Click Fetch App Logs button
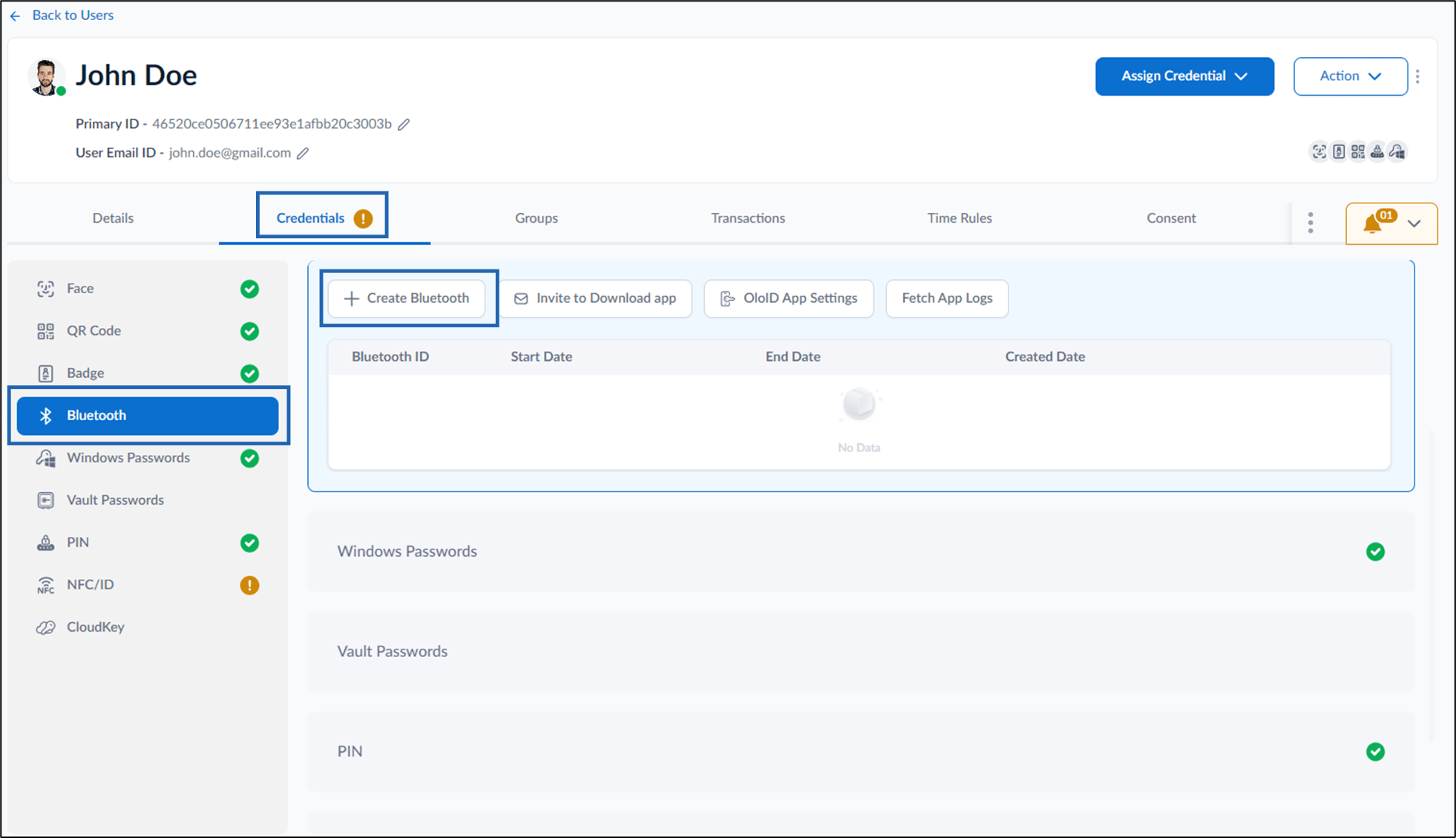The height and width of the screenshot is (838, 1456). 947,298
